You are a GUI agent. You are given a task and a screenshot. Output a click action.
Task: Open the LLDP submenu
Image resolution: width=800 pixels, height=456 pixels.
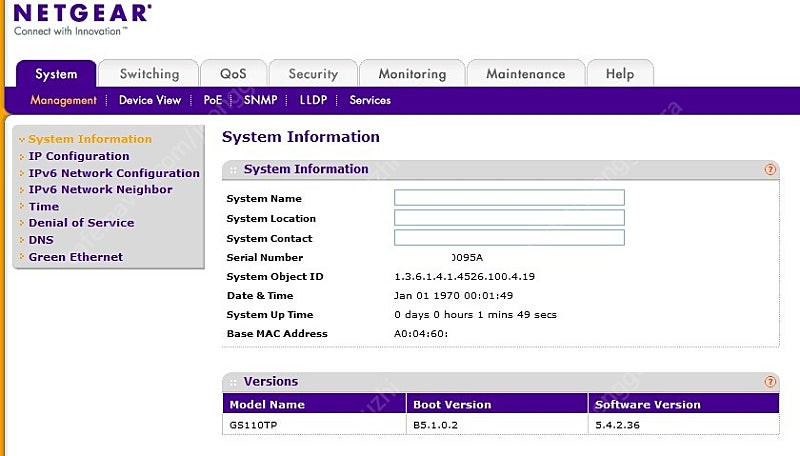(313, 100)
